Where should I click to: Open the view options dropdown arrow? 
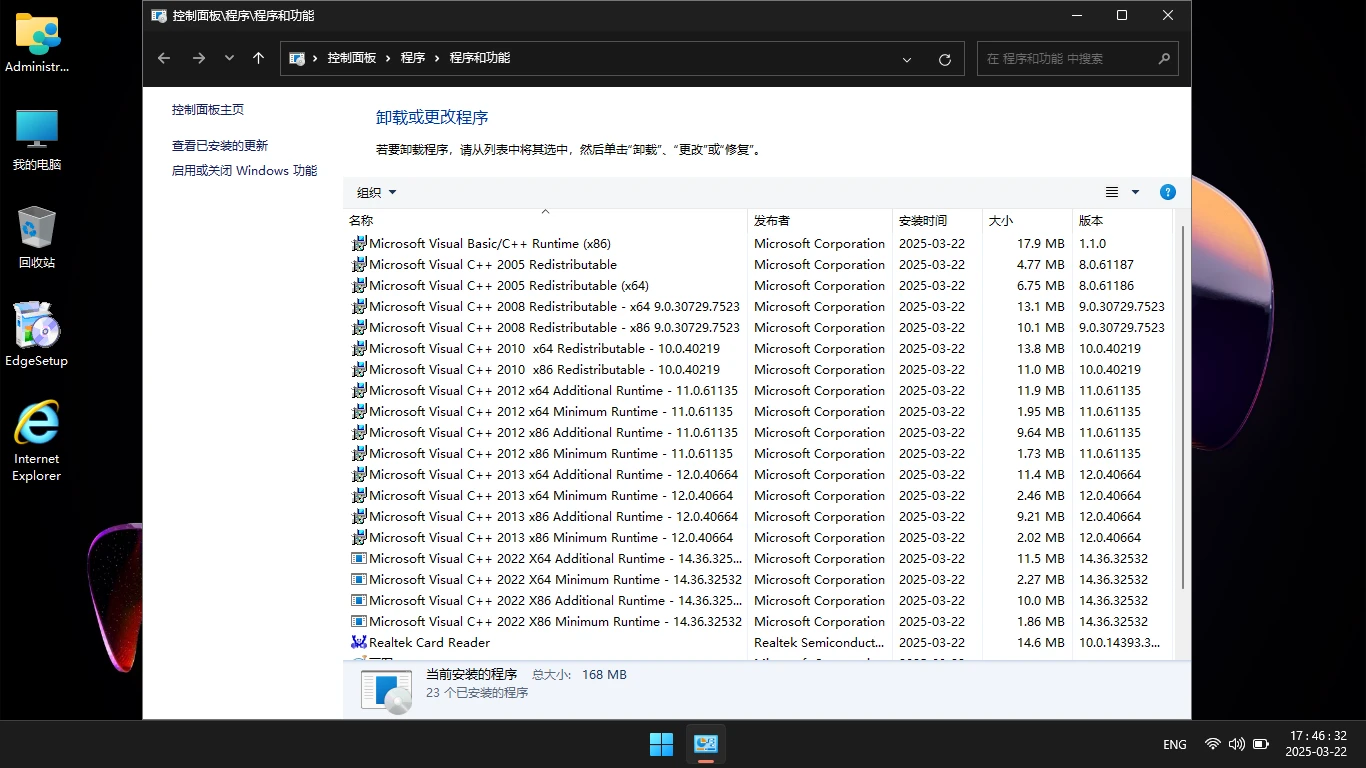(1135, 192)
